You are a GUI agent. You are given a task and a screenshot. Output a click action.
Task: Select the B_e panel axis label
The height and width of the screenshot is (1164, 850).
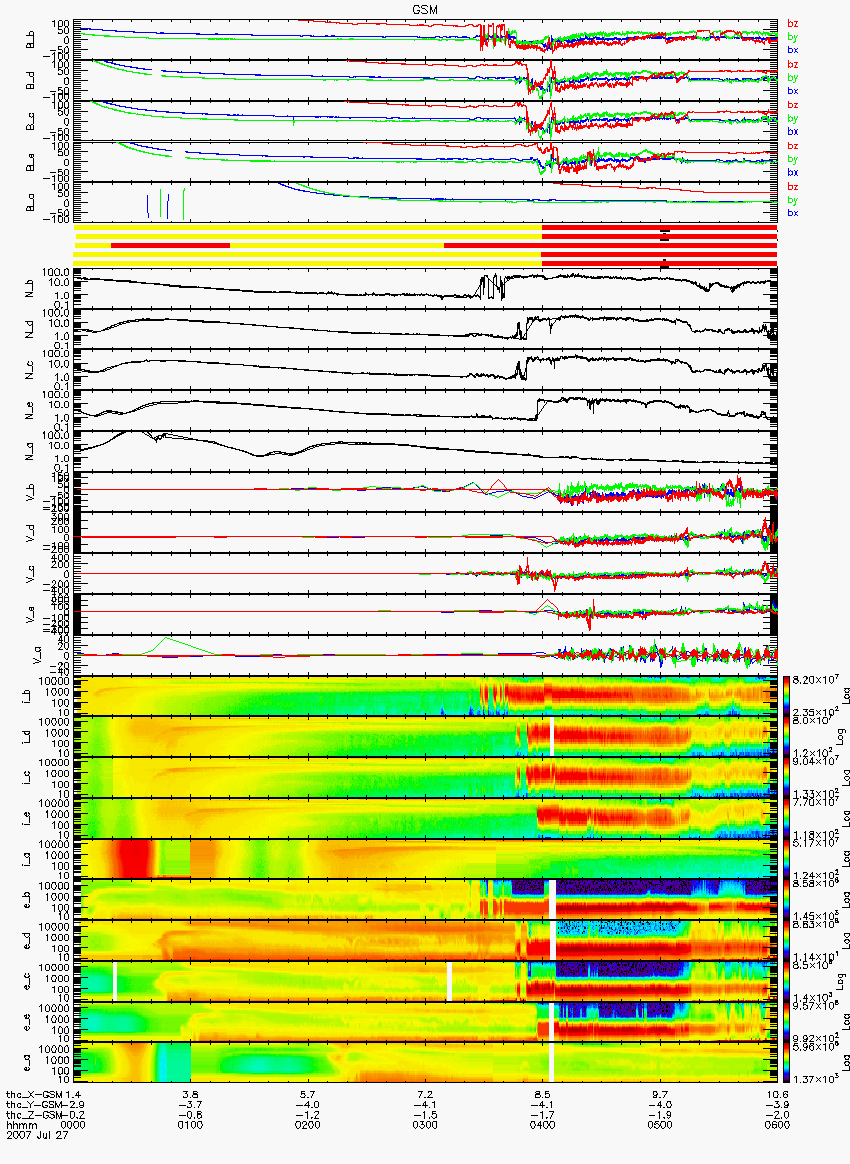pyautogui.click(x=31, y=162)
